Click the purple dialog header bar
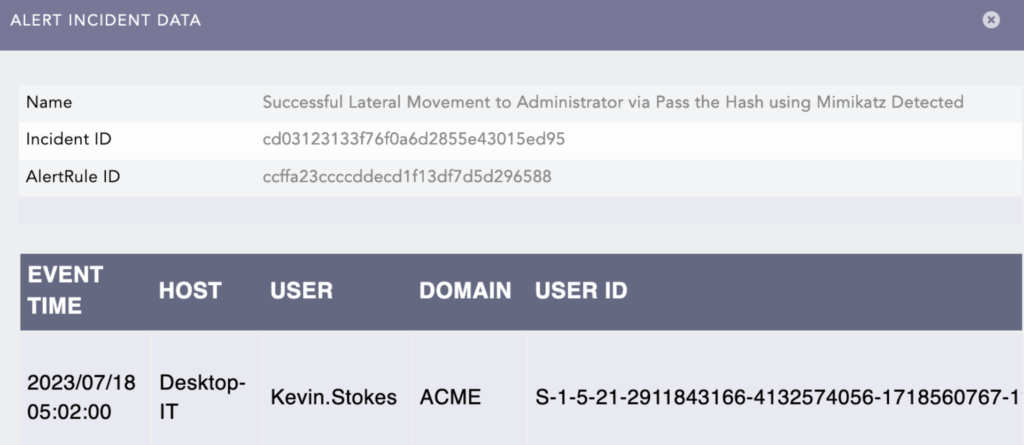The height and width of the screenshot is (445, 1024). 512,25
